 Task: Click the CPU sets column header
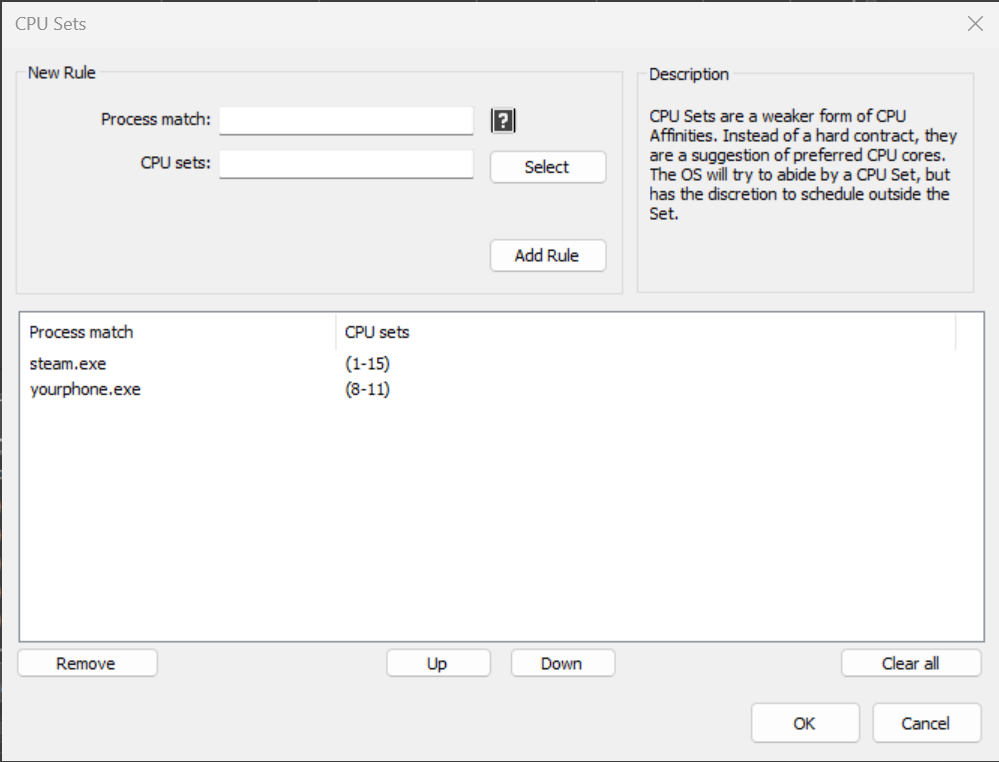coord(377,332)
